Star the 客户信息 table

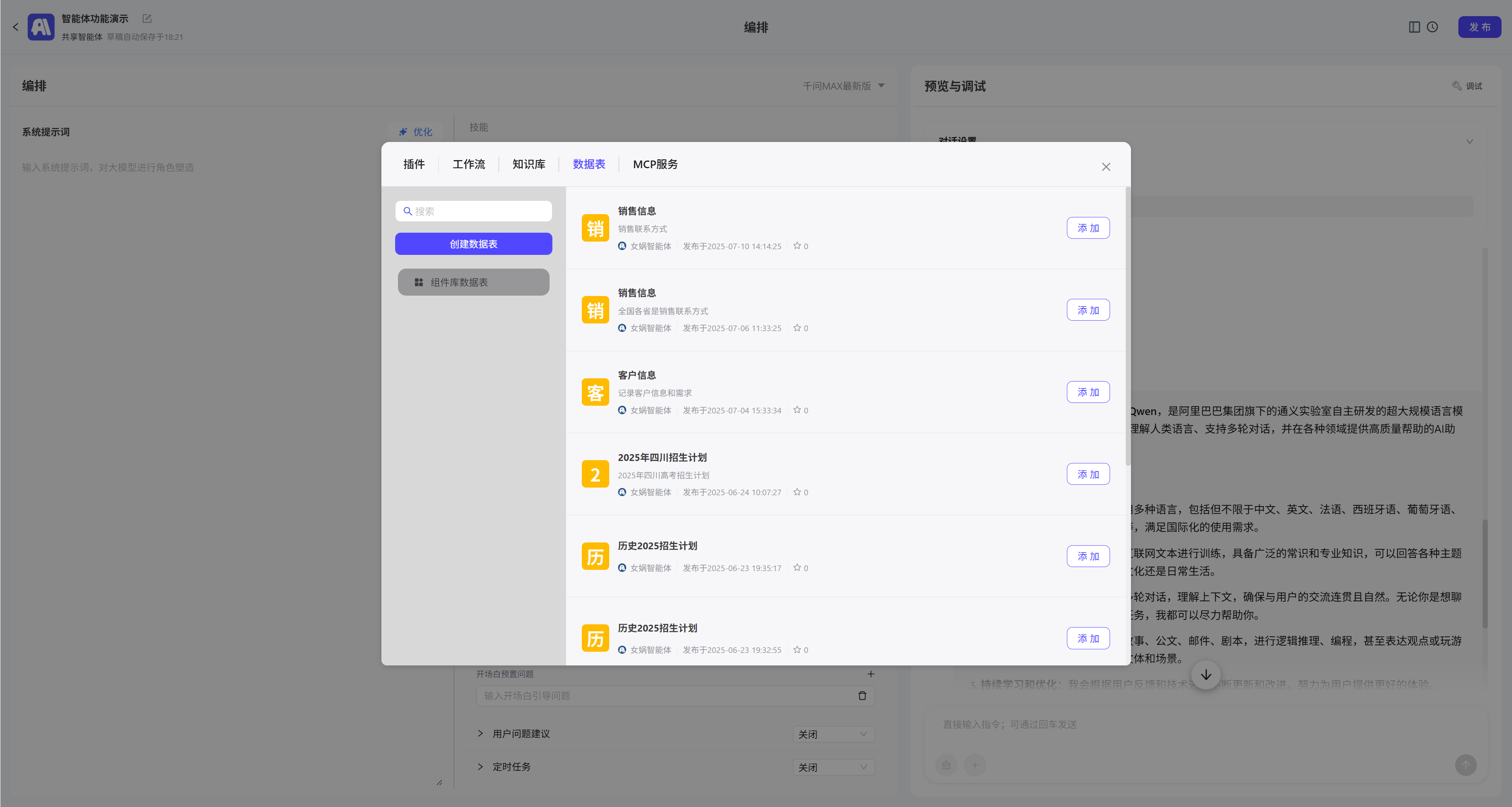[797, 410]
